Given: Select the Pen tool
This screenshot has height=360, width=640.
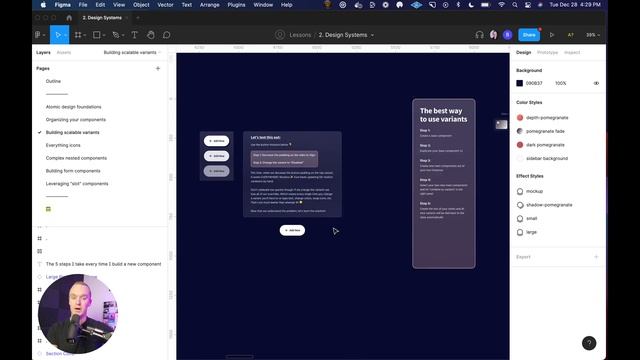Looking at the screenshot, I should coord(116,35).
